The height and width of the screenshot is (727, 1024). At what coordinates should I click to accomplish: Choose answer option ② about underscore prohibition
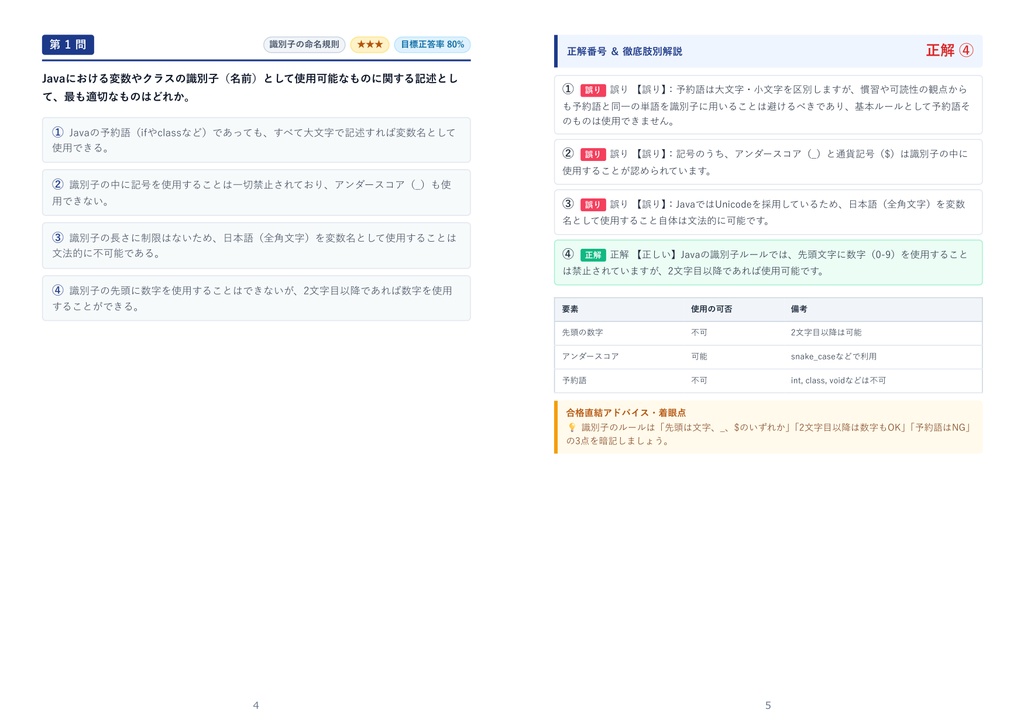pyautogui.click(x=256, y=193)
